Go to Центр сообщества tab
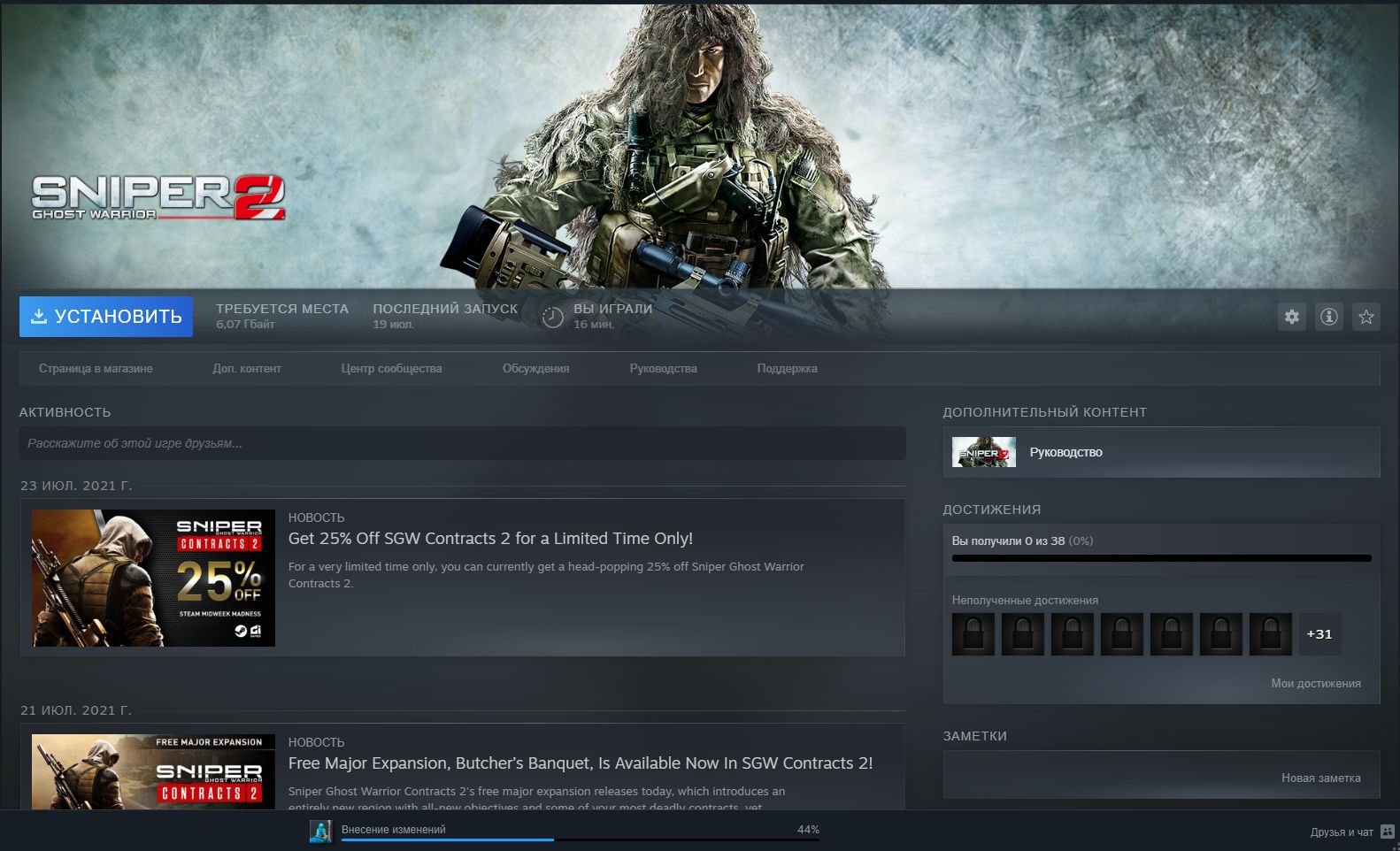The height and width of the screenshot is (851, 1400). point(391,369)
